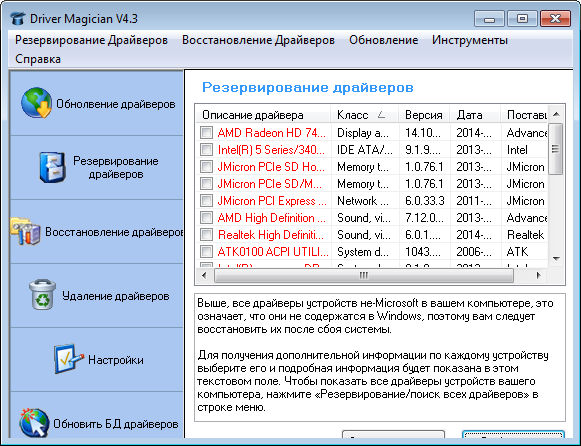Select the ATK0100 ACPI UTILI... driver name

click(273, 252)
